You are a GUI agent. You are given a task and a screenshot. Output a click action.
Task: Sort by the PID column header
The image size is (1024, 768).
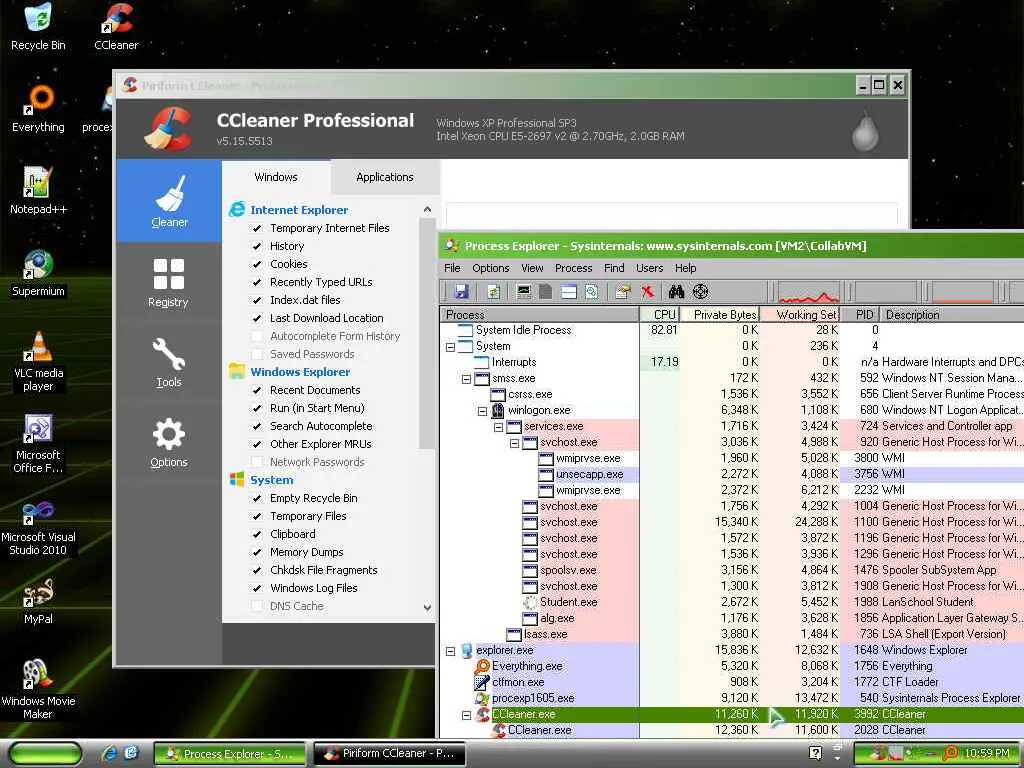[x=860, y=315]
